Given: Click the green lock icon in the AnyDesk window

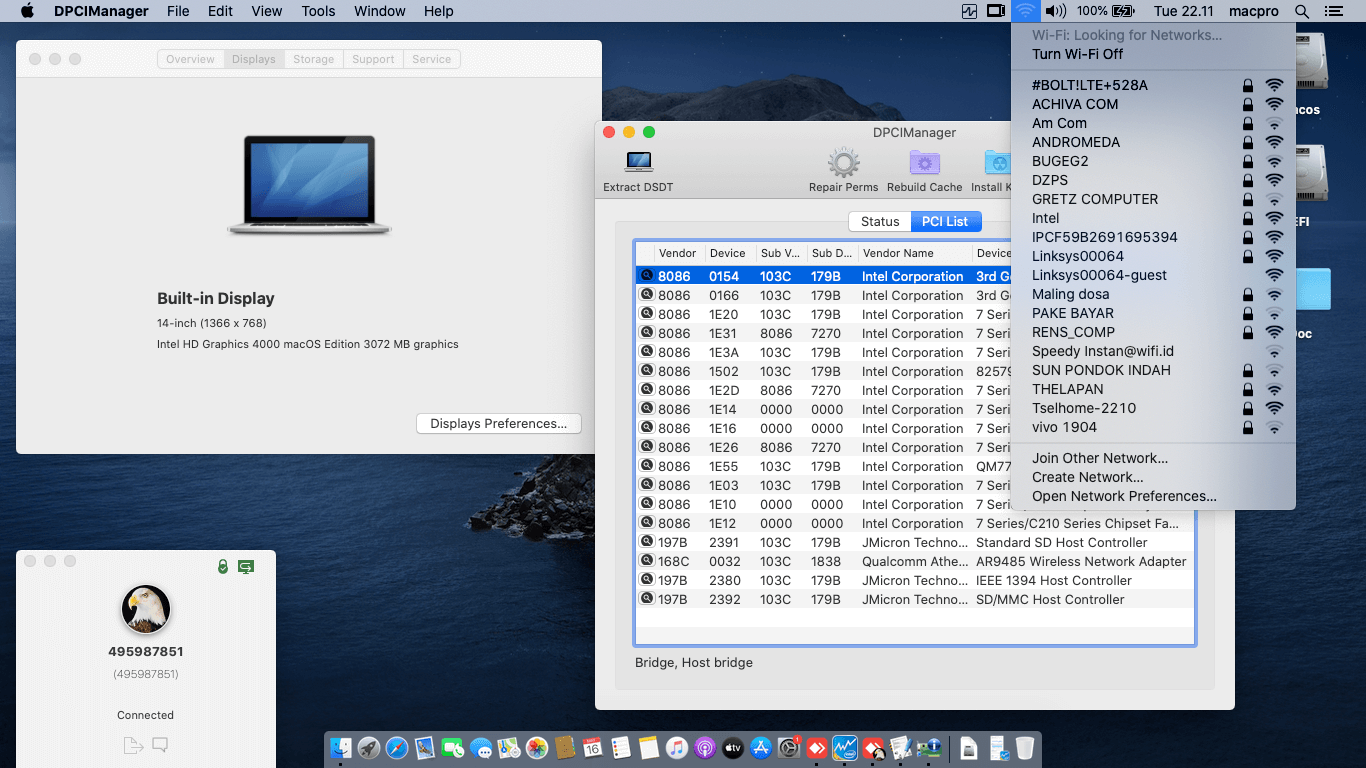Looking at the screenshot, I should [223, 567].
